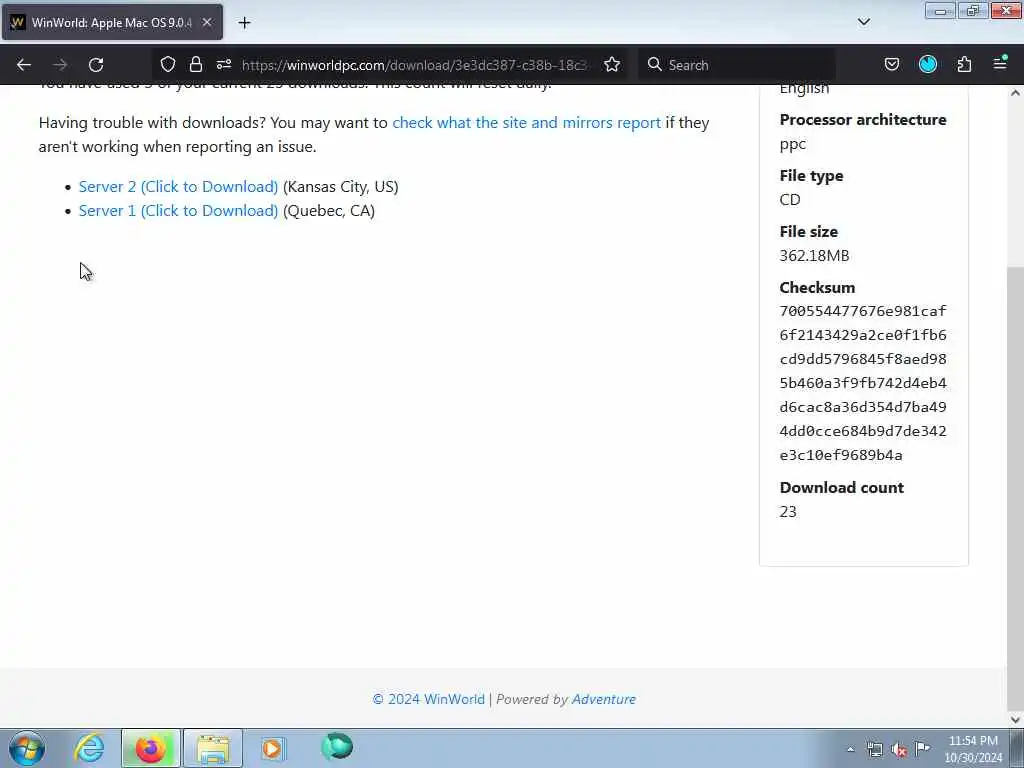This screenshot has height=768, width=1024.
Task: Click the search magnifier icon
Action: pos(654,64)
